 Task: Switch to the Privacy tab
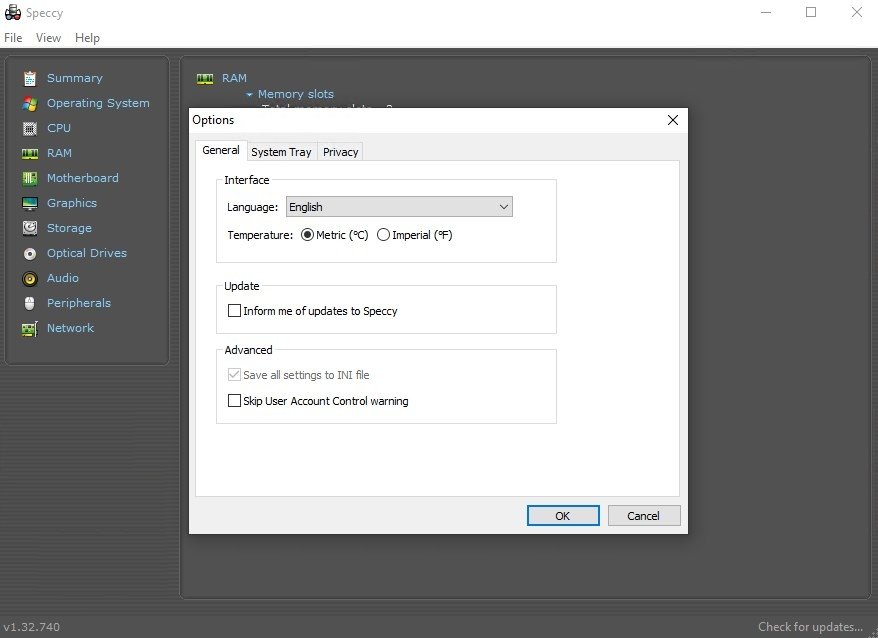pos(340,152)
